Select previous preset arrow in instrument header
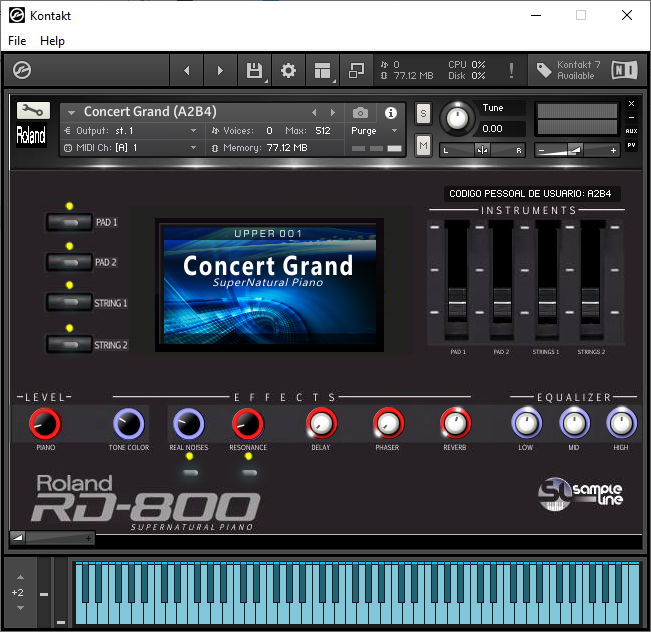The height and width of the screenshot is (632, 651). [x=314, y=113]
